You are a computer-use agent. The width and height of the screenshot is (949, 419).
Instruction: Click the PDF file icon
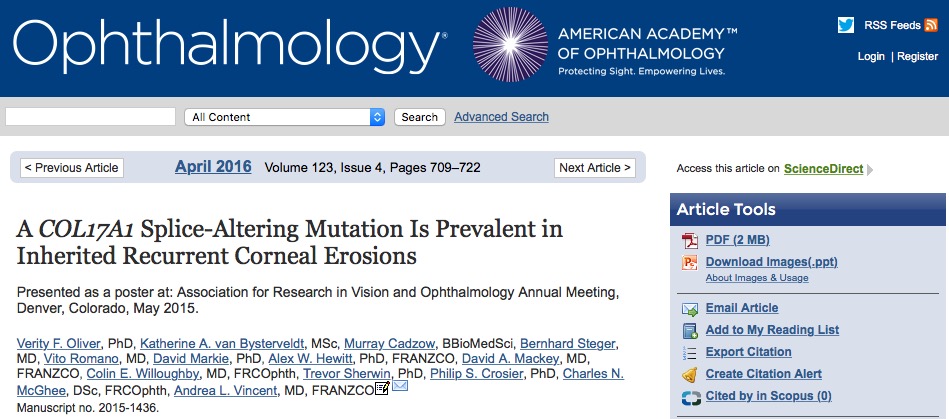(690, 240)
